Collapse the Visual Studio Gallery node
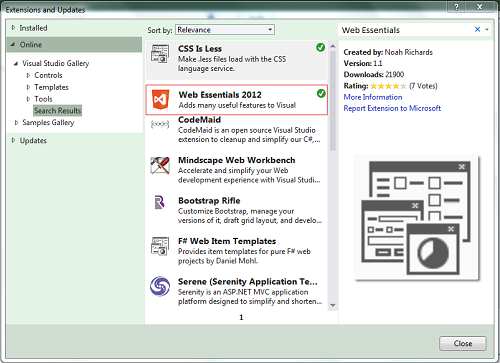The height and width of the screenshot is (363, 500). tap(16, 63)
